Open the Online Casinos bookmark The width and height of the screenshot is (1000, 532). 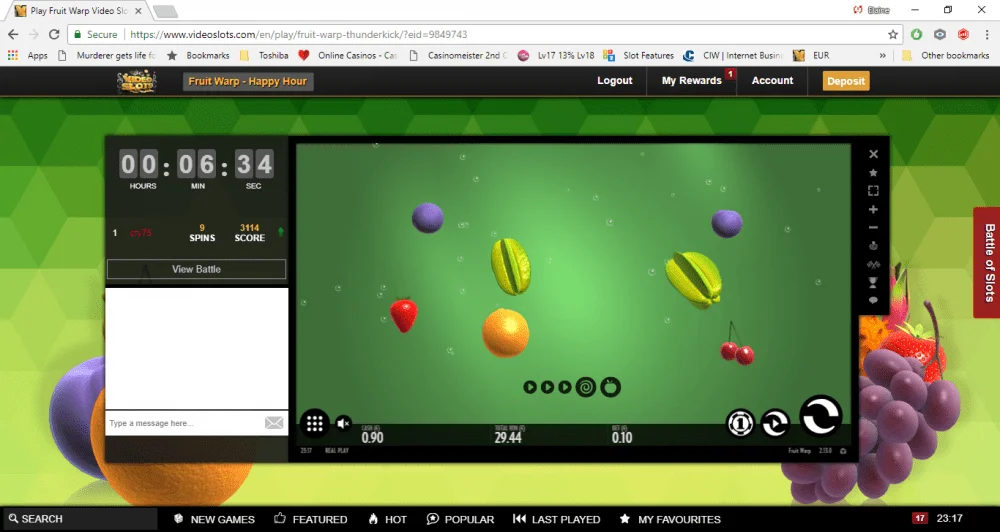[348, 55]
